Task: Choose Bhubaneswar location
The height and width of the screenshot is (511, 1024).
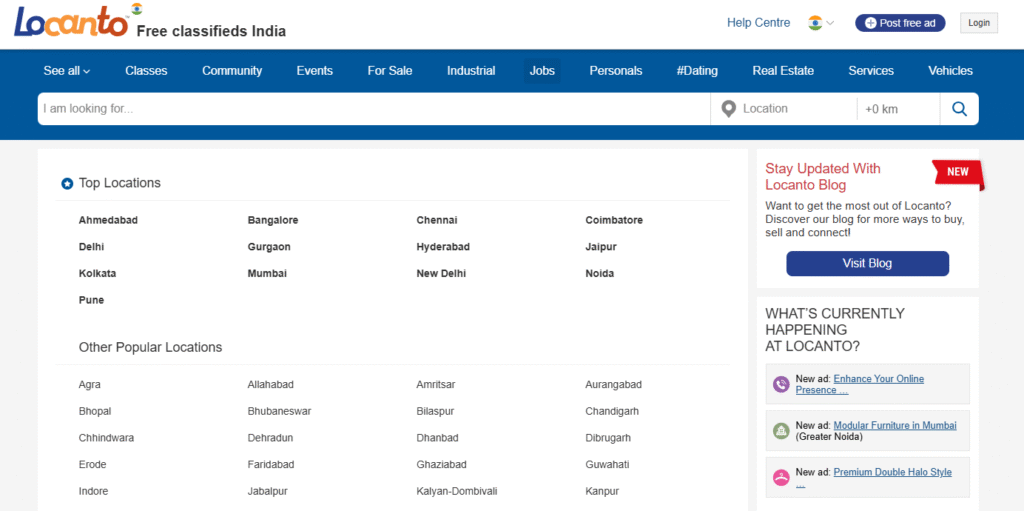Action: point(280,412)
